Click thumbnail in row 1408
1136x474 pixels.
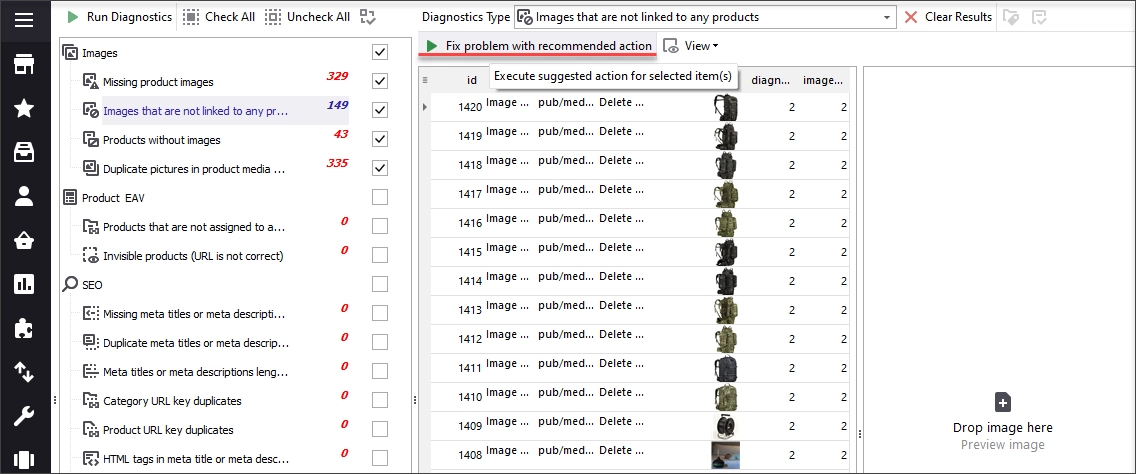coord(724,455)
